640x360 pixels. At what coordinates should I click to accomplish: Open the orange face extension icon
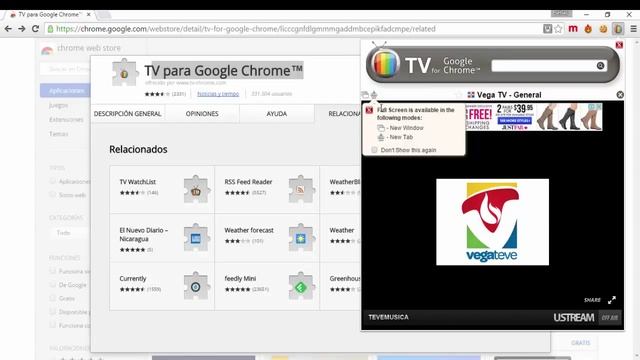(603, 29)
